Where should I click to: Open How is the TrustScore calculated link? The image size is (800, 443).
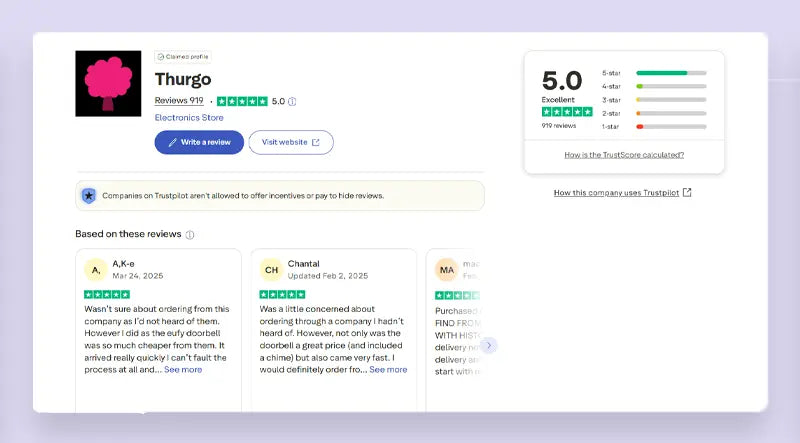pos(624,155)
